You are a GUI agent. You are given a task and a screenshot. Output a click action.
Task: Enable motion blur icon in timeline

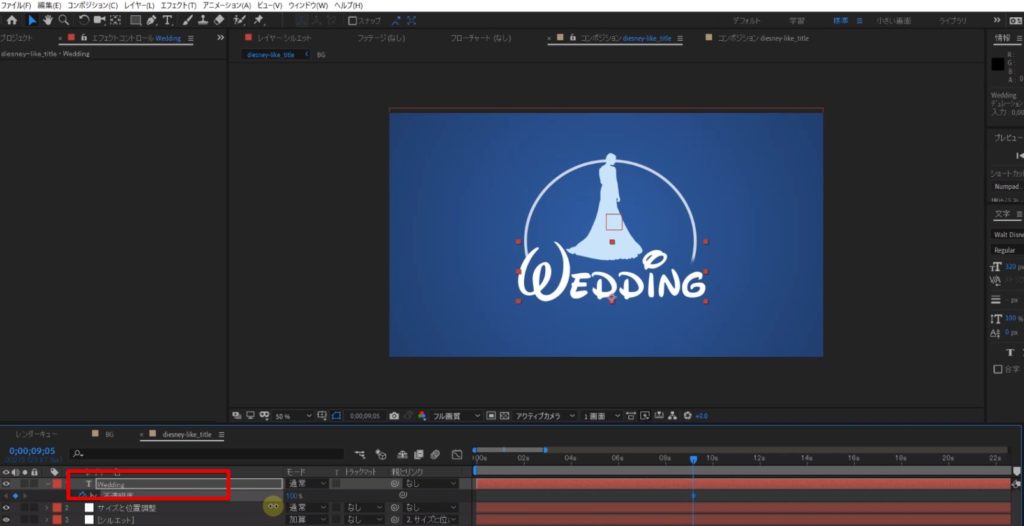(434, 455)
